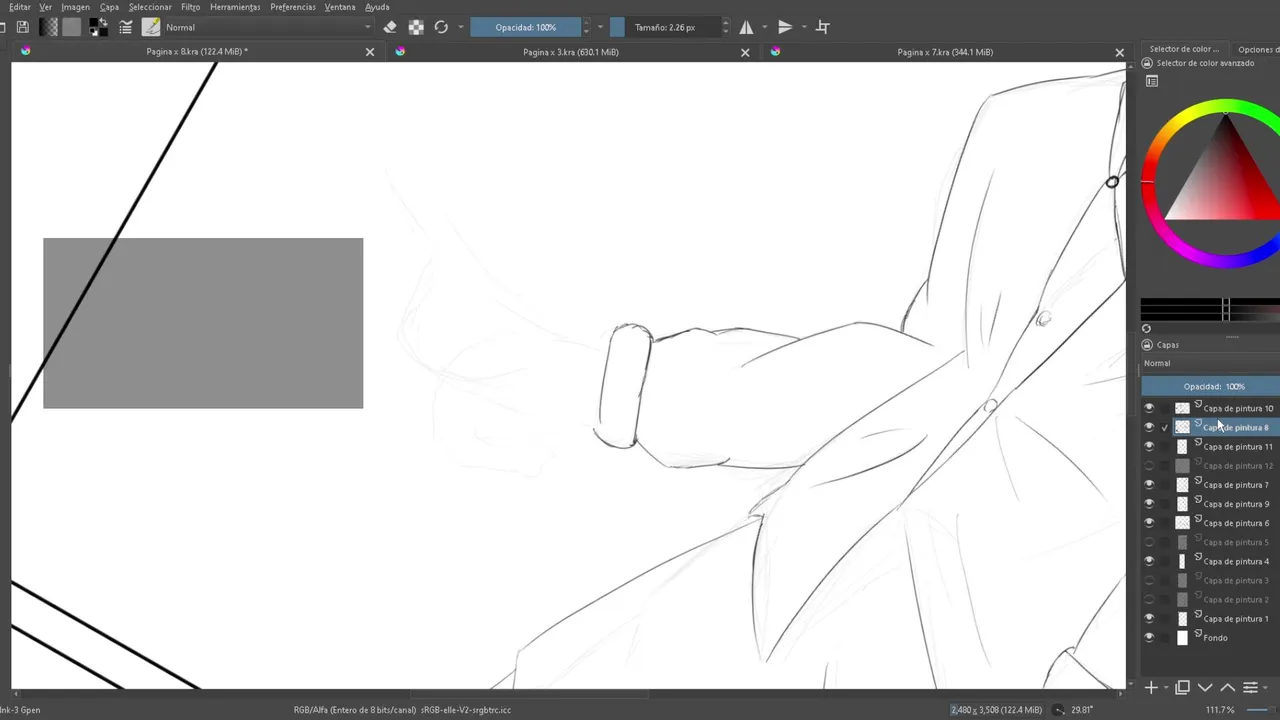
Task: Open the new layer type dropdown arrow
Action: pyautogui.click(x=1165, y=689)
